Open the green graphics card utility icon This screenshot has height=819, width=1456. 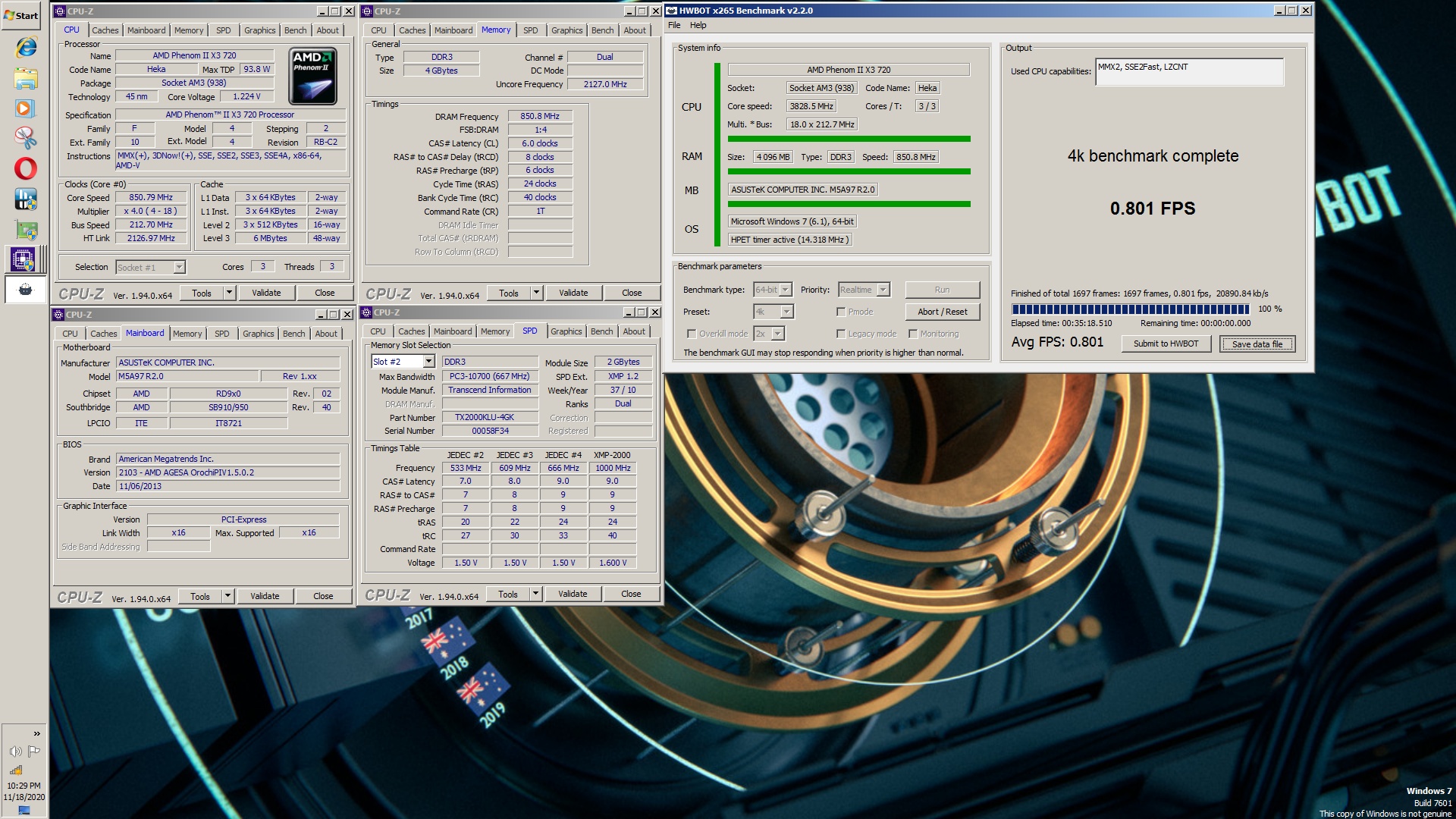[25, 230]
